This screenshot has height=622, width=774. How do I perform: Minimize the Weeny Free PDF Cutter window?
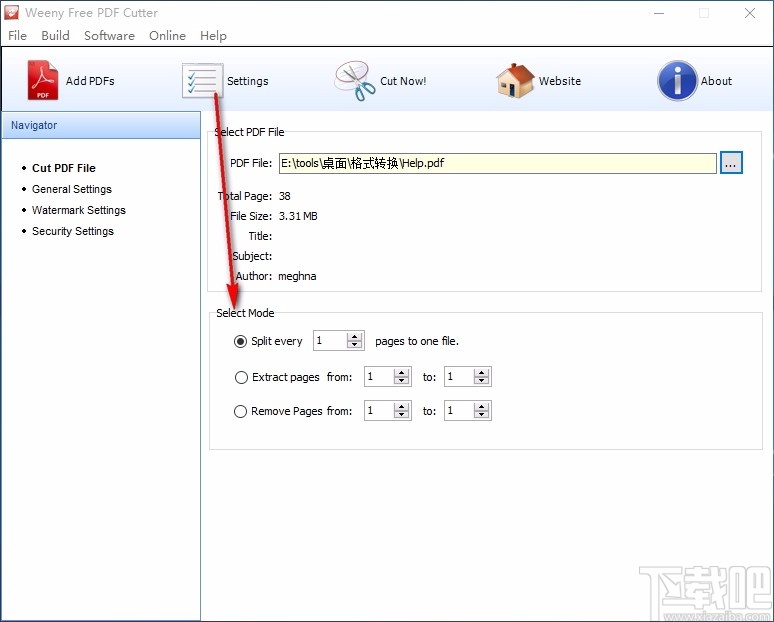659,13
